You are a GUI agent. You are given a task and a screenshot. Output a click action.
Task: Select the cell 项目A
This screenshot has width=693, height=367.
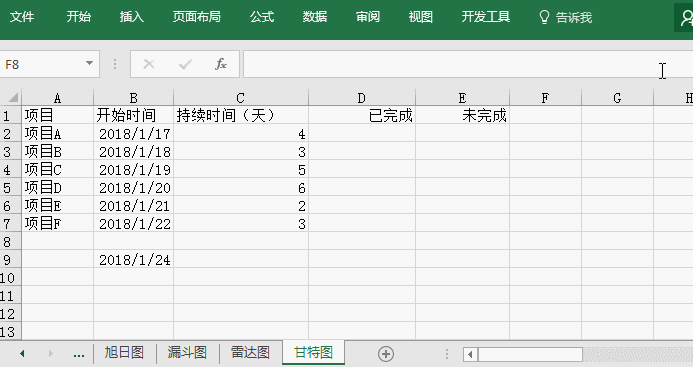pyautogui.click(x=57, y=134)
